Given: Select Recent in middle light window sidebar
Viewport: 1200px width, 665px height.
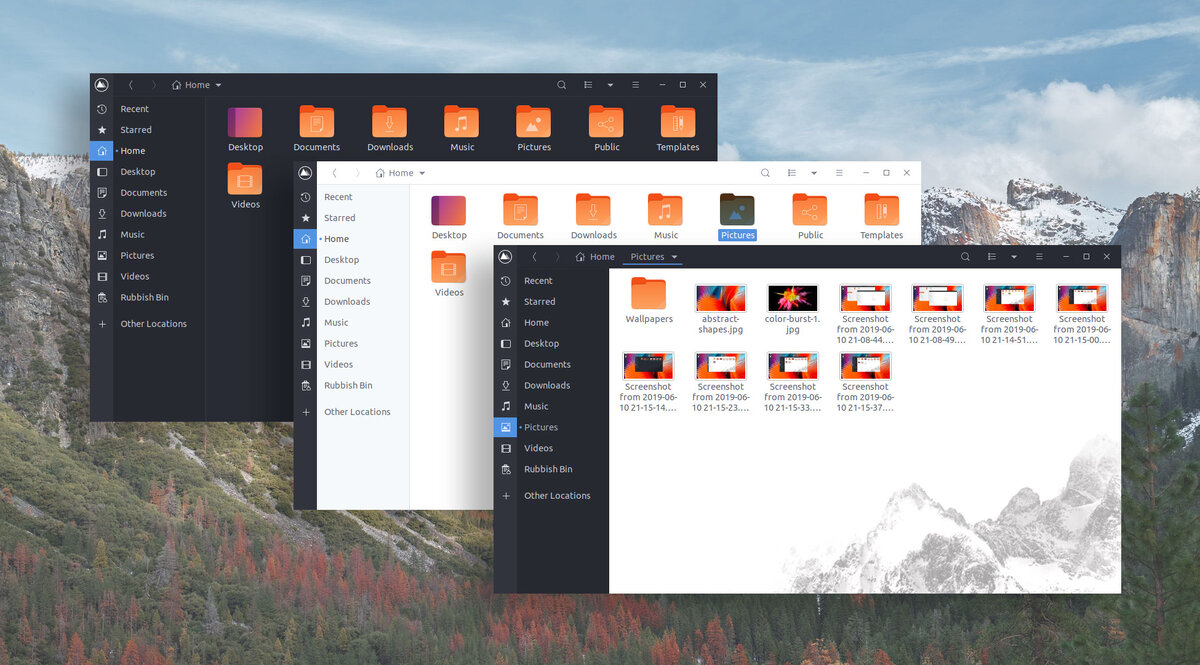Looking at the screenshot, I should coord(338,197).
